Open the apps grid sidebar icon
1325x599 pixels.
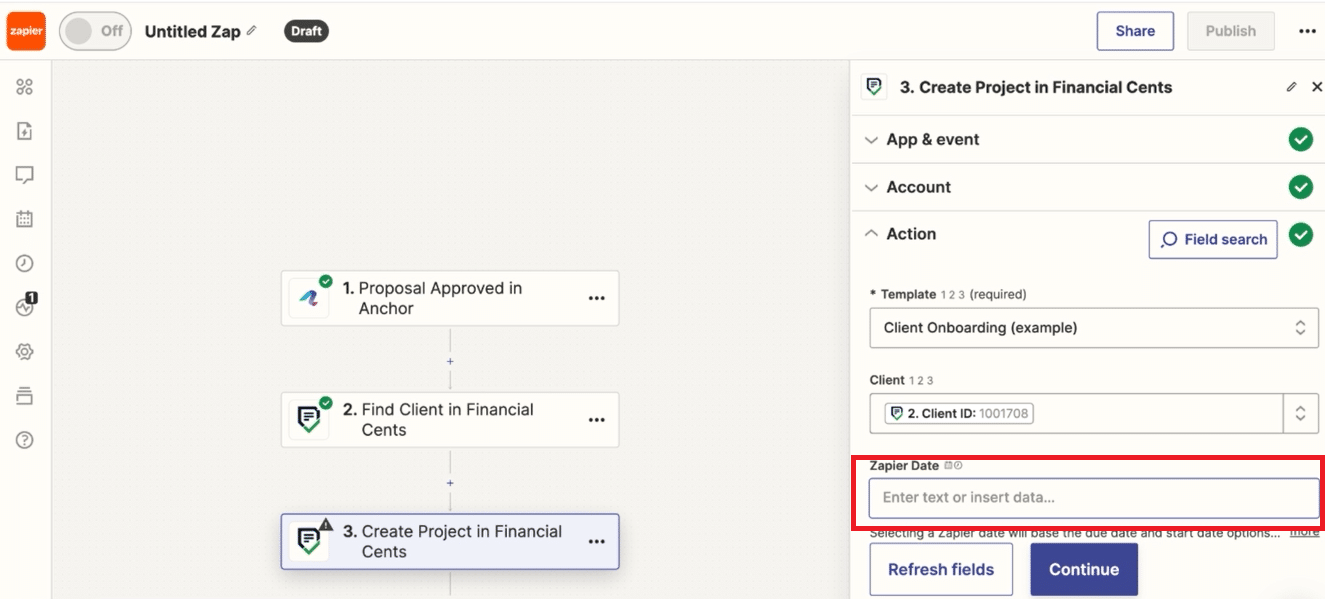25,87
